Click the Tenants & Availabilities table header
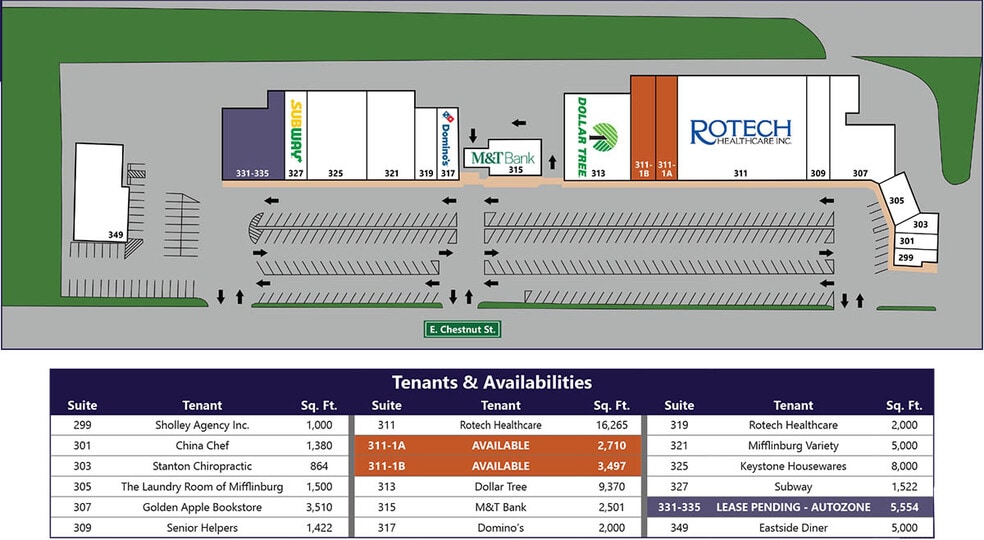Viewport: 984px width, 540px height. pyautogui.click(x=491, y=382)
